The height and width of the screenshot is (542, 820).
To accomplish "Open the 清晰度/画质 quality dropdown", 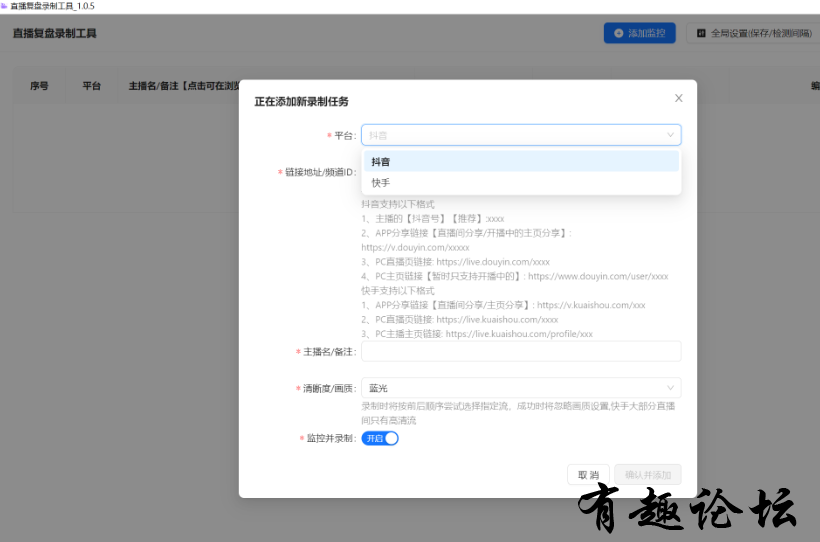I will tap(521, 388).
